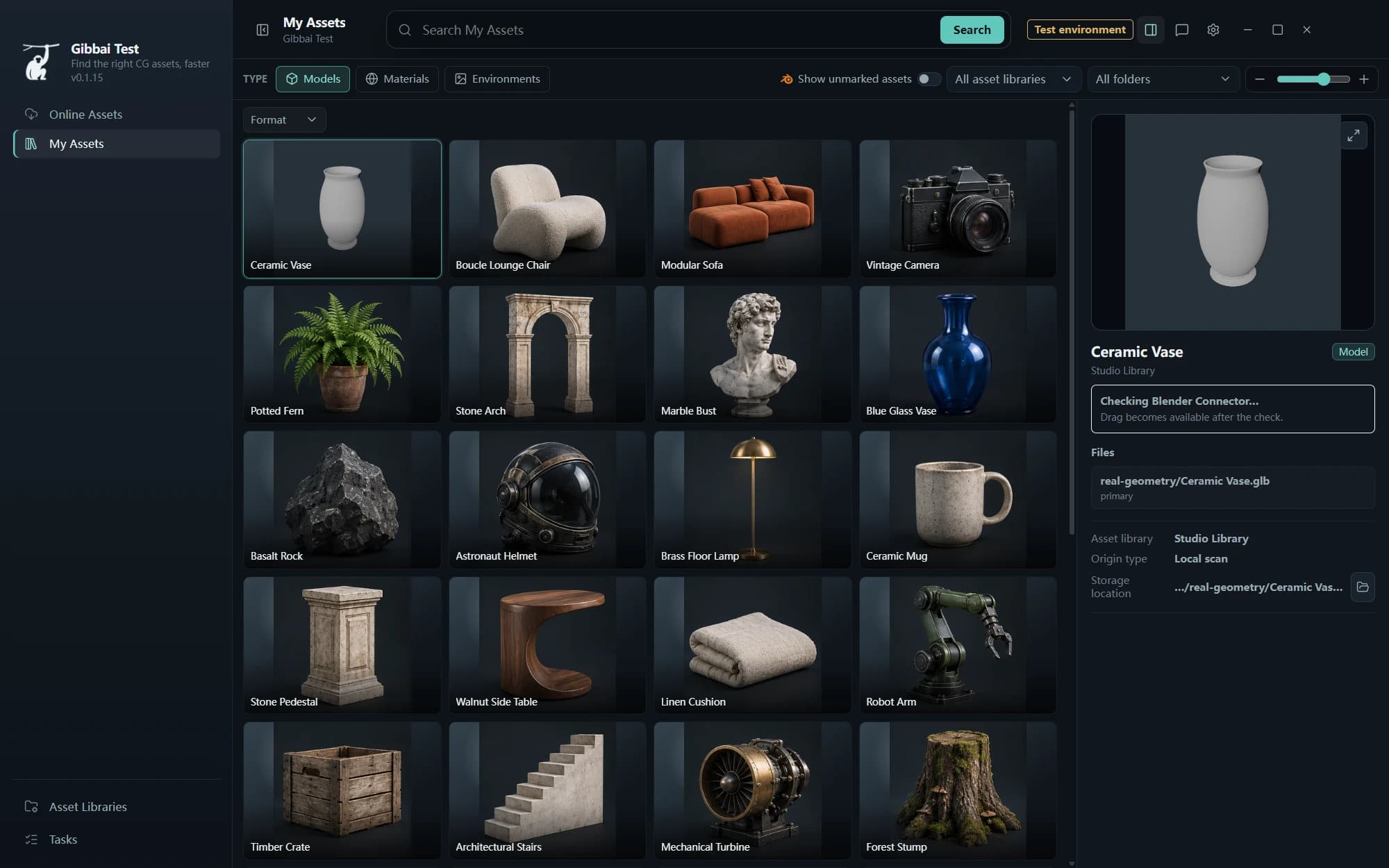
Task: Select the Models type filter
Action: click(313, 79)
